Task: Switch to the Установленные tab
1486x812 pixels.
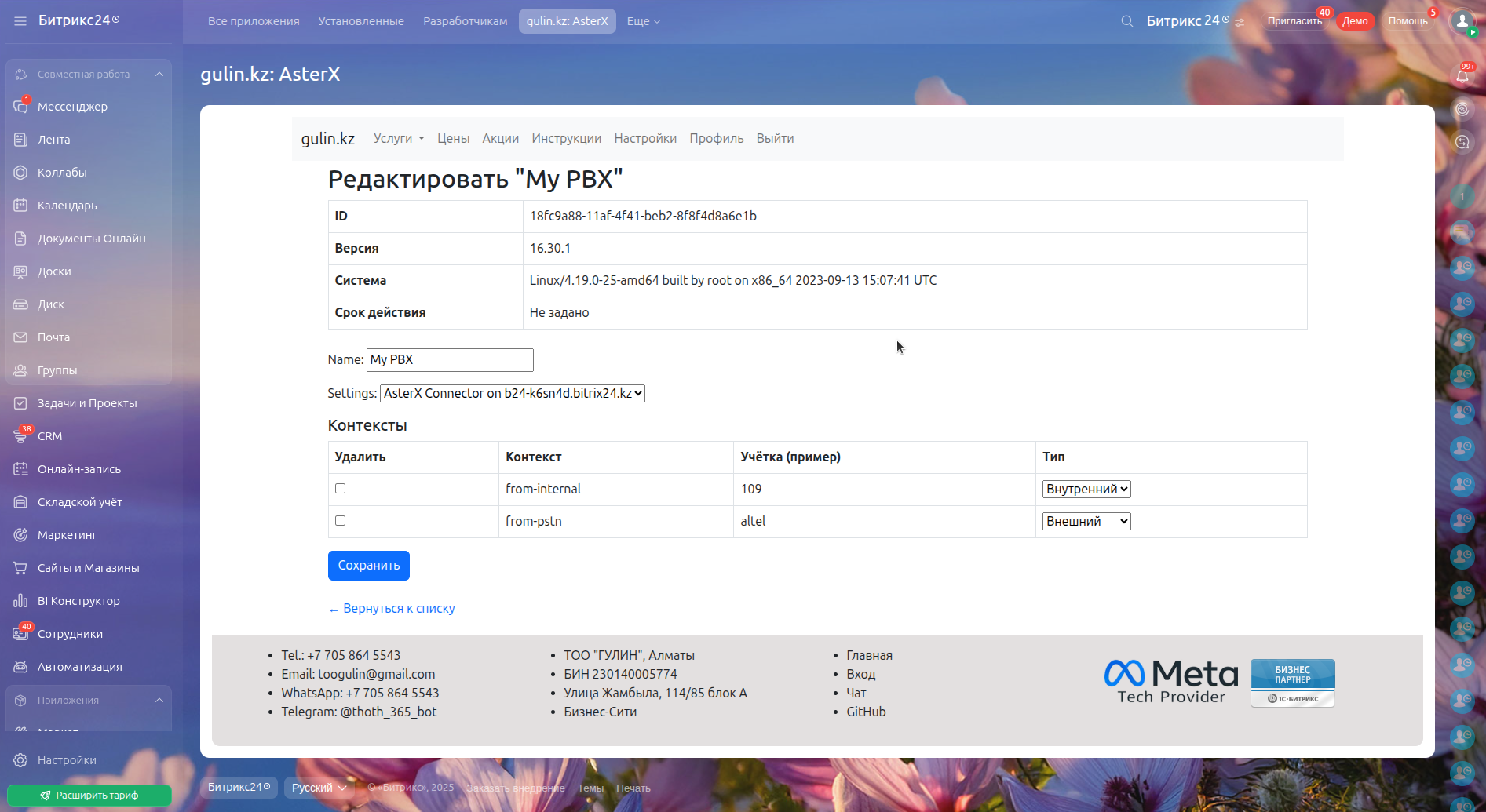Action: click(x=361, y=21)
